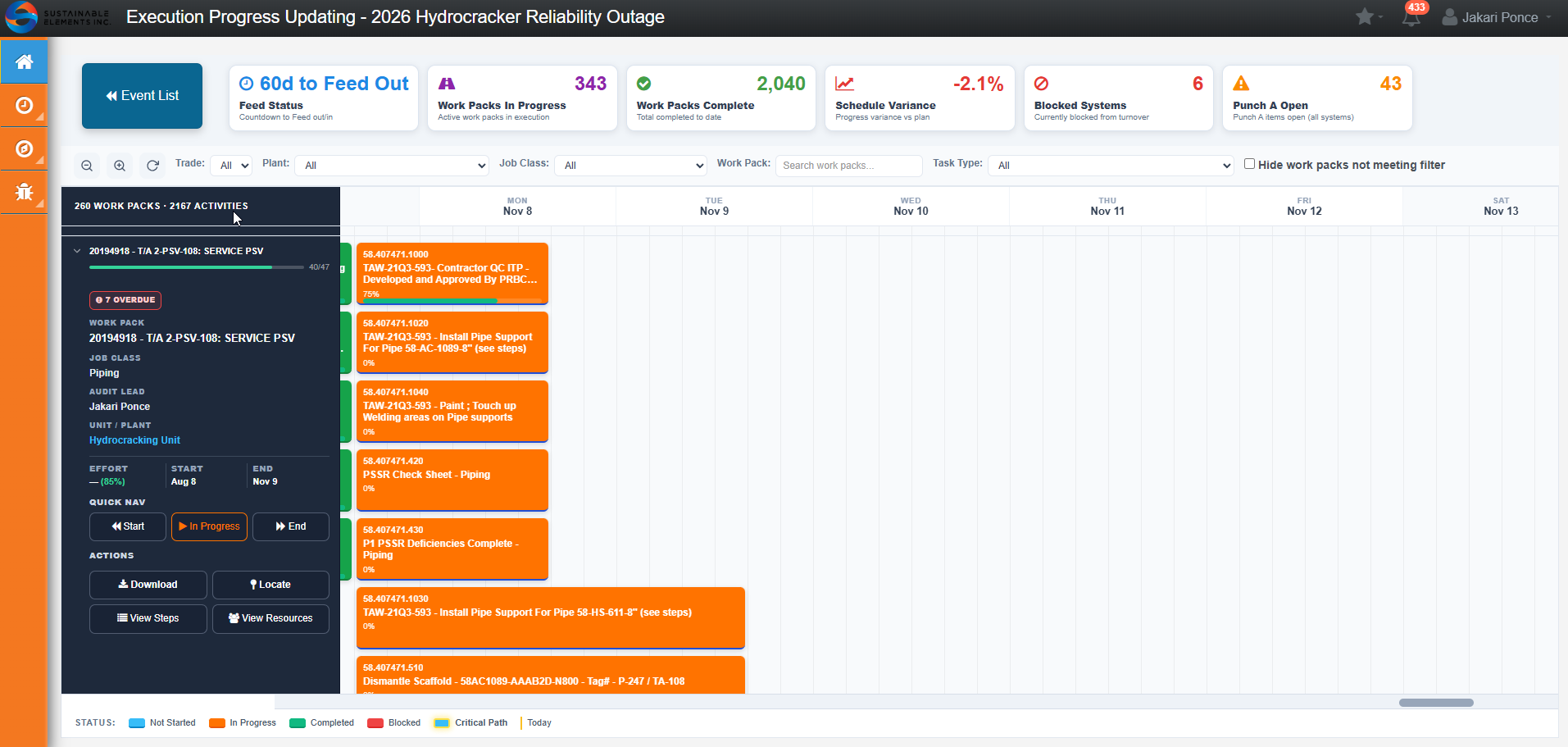
Task: Click the Work Packs In Progress road icon
Action: 447,84
